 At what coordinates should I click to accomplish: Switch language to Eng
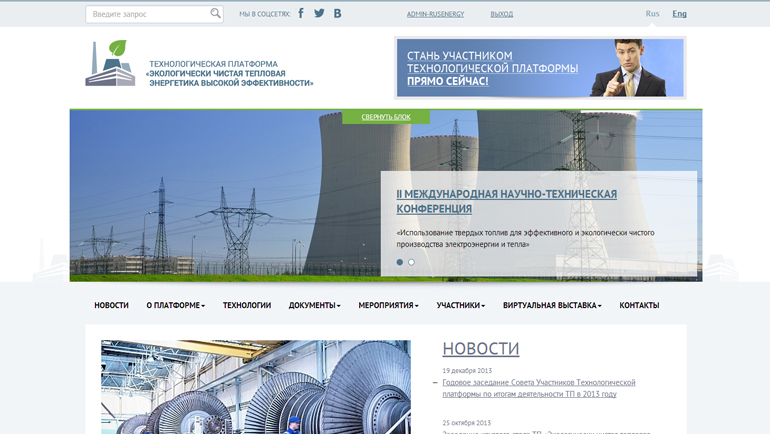click(x=679, y=14)
